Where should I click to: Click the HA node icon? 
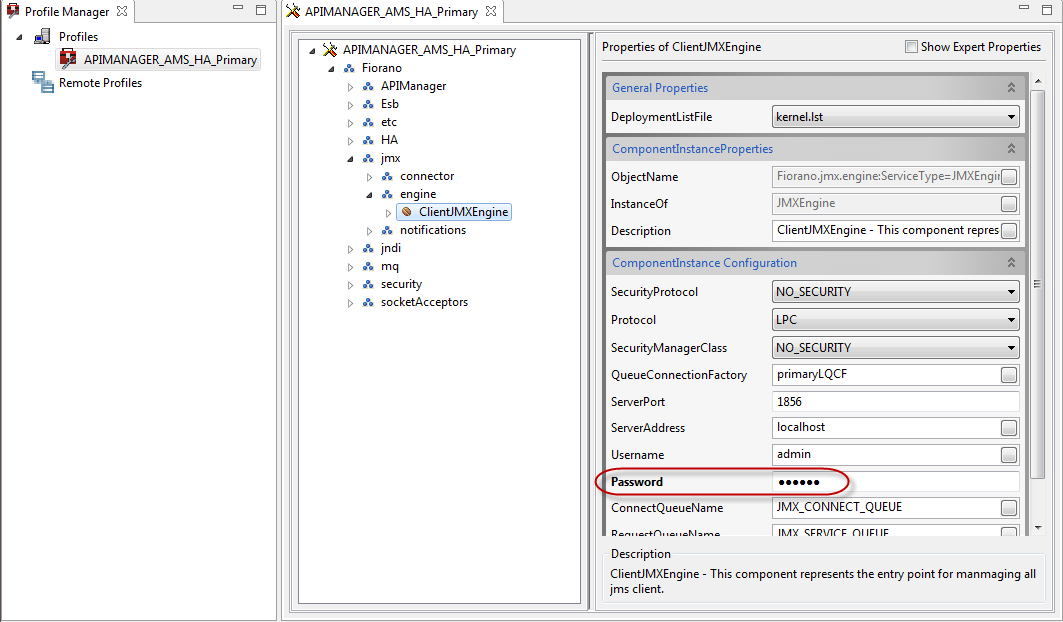[x=368, y=140]
